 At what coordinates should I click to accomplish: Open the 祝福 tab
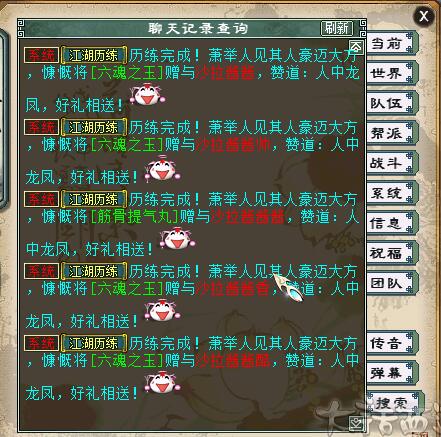[389, 253]
